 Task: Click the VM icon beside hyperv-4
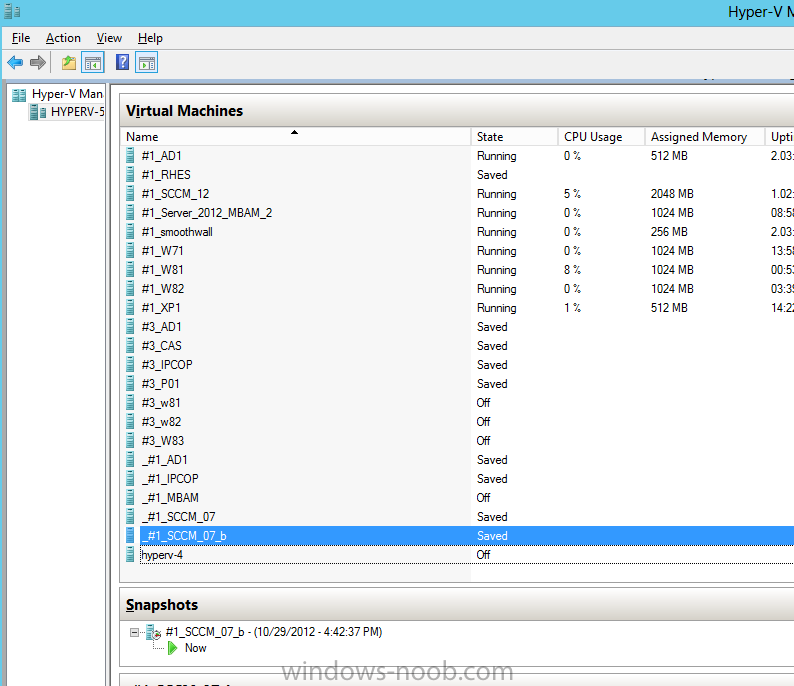point(130,554)
